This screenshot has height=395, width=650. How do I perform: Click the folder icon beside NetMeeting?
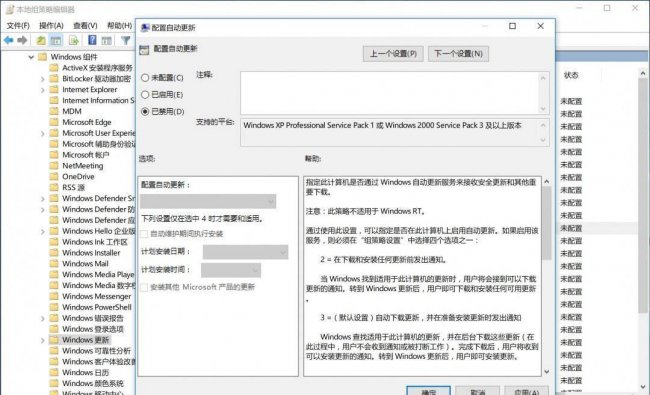tap(54, 166)
